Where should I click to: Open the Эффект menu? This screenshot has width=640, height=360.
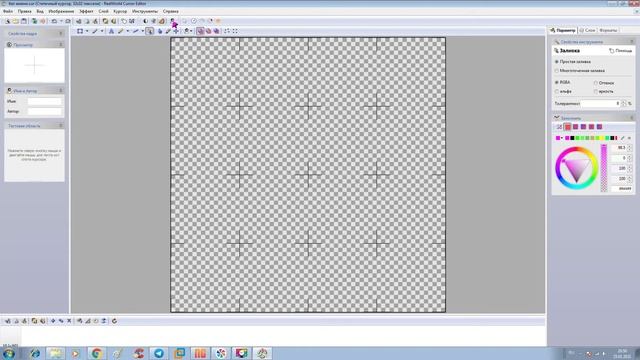86,11
